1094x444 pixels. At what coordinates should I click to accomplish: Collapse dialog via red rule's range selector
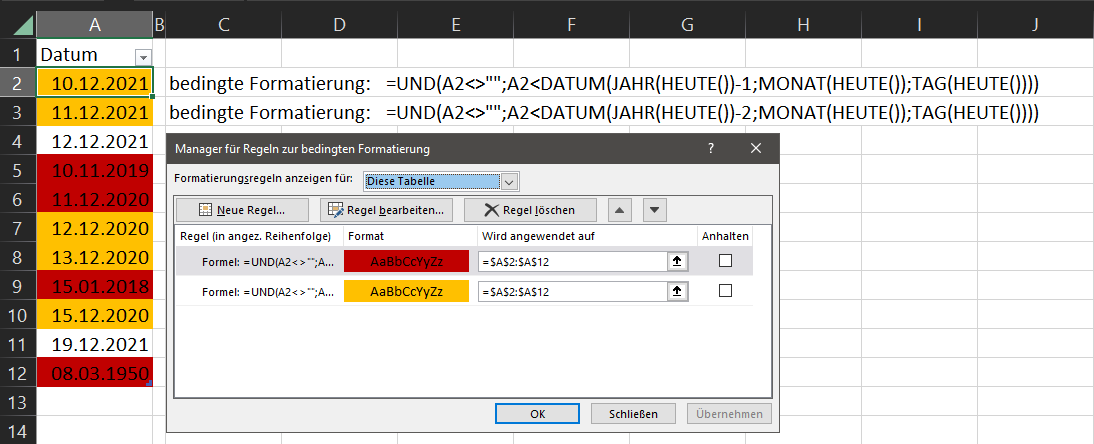coord(679,261)
